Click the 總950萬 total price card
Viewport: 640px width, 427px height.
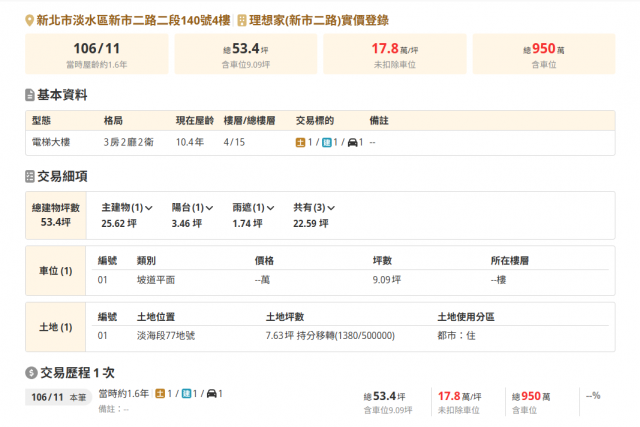click(x=544, y=54)
